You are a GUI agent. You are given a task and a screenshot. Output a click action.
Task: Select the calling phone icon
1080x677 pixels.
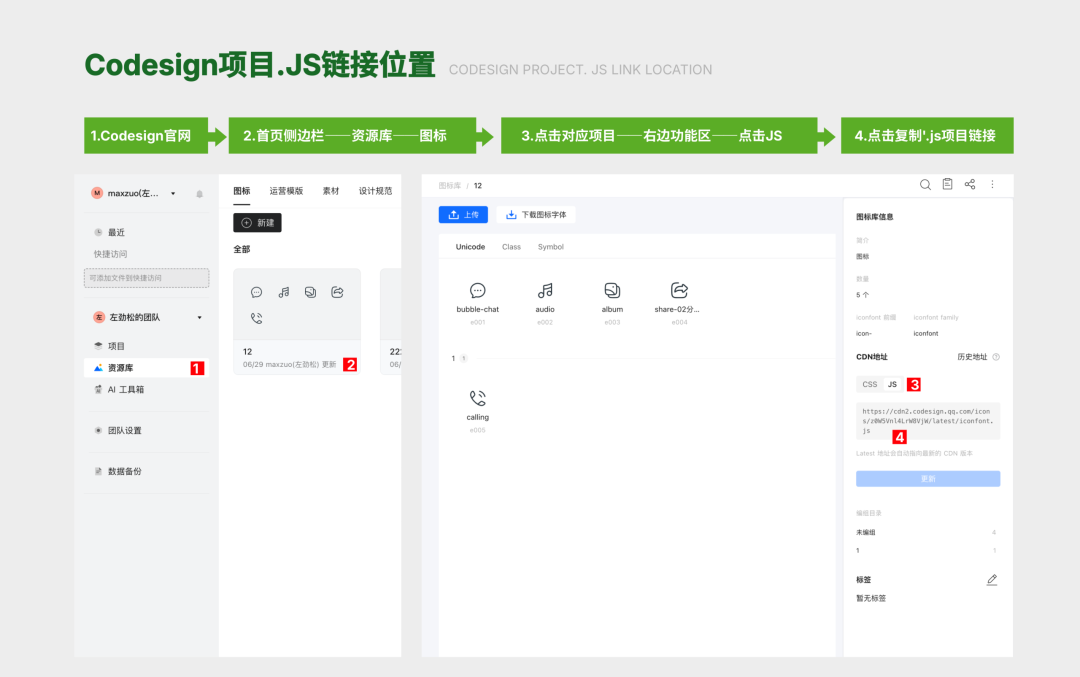[477, 398]
